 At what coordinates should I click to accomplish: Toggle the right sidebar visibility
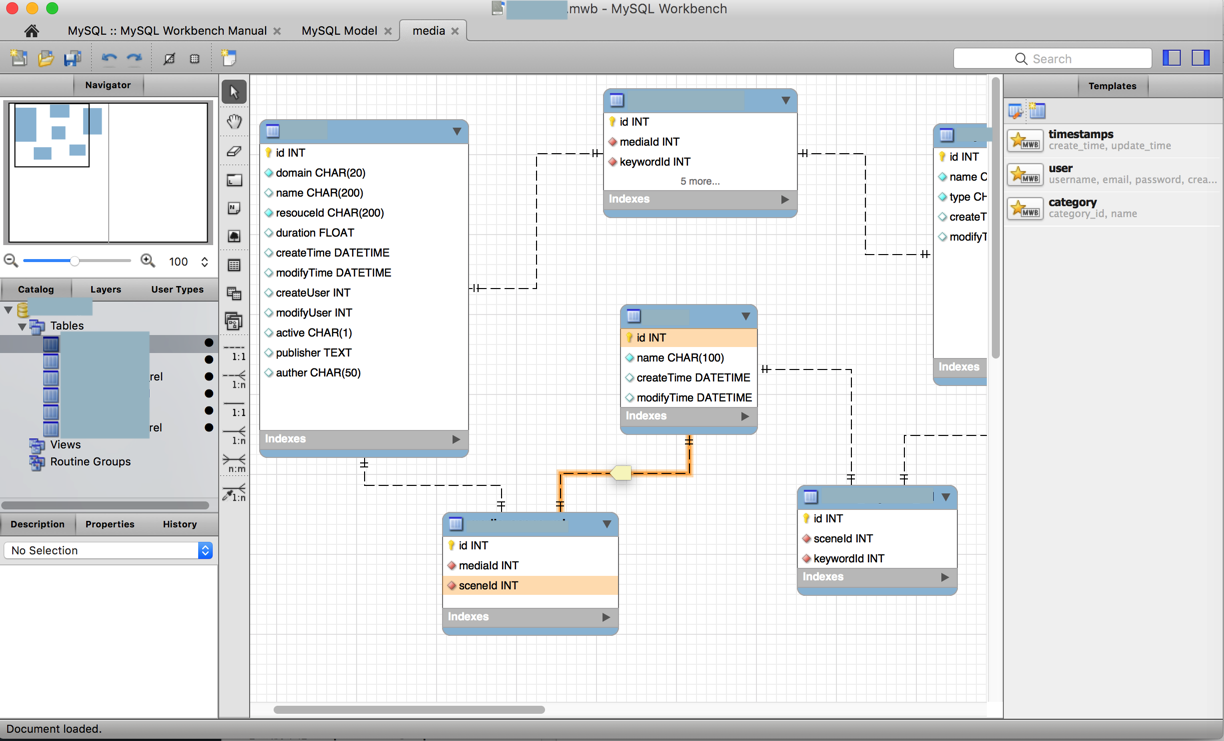point(1201,58)
